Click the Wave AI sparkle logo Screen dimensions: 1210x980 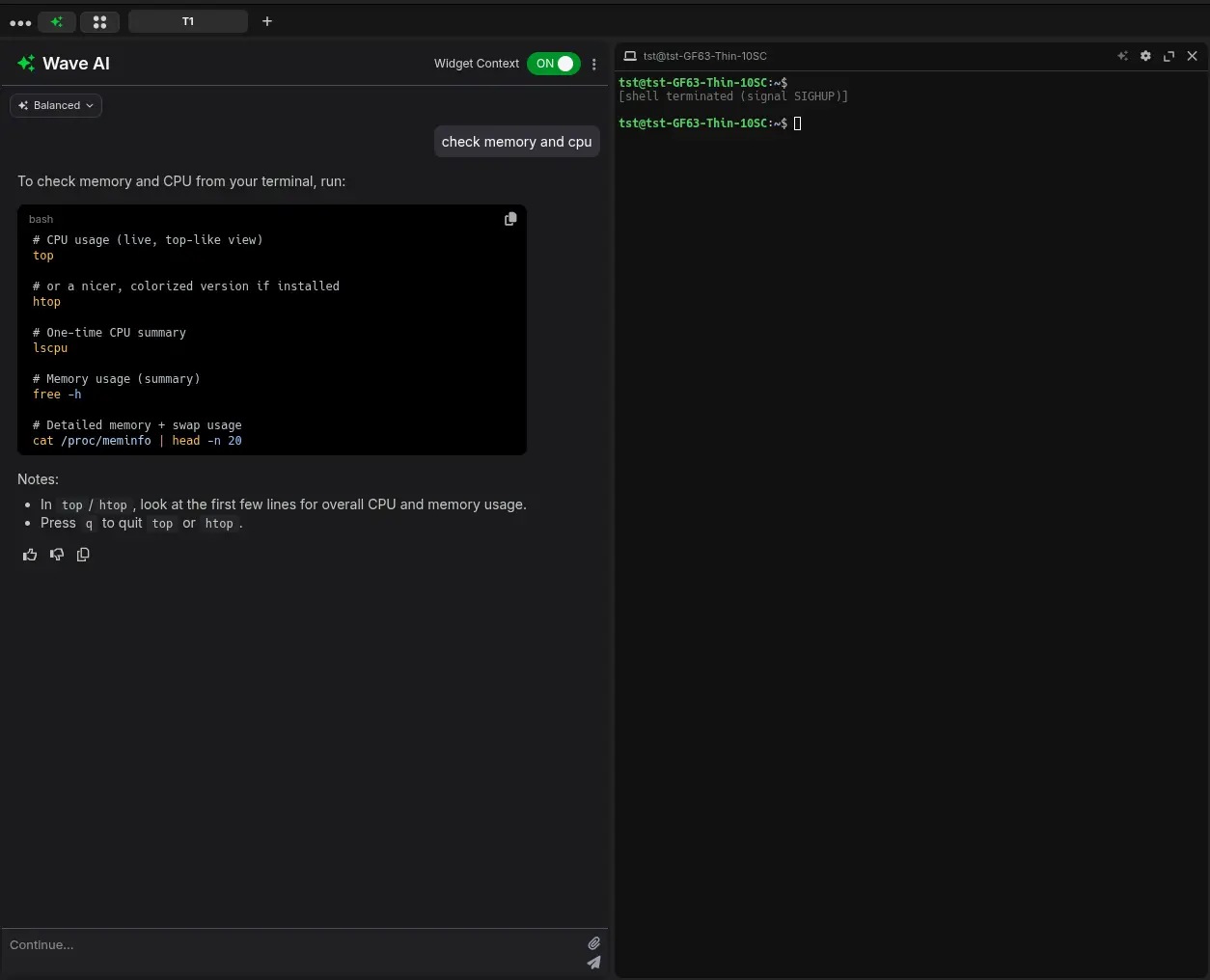(x=26, y=64)
